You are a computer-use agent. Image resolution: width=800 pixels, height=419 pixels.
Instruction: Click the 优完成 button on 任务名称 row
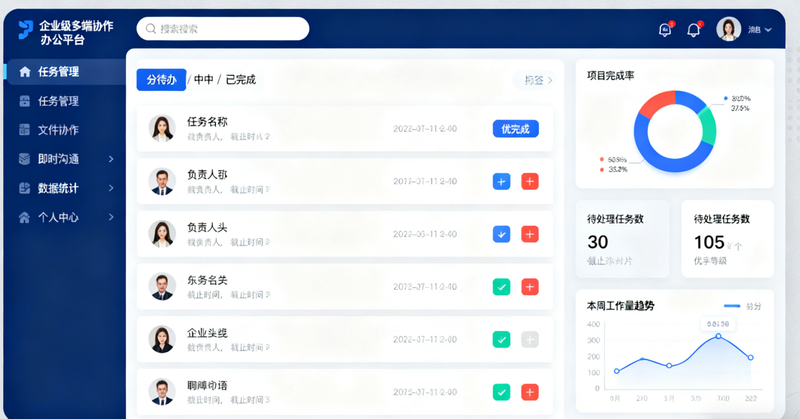515,129
